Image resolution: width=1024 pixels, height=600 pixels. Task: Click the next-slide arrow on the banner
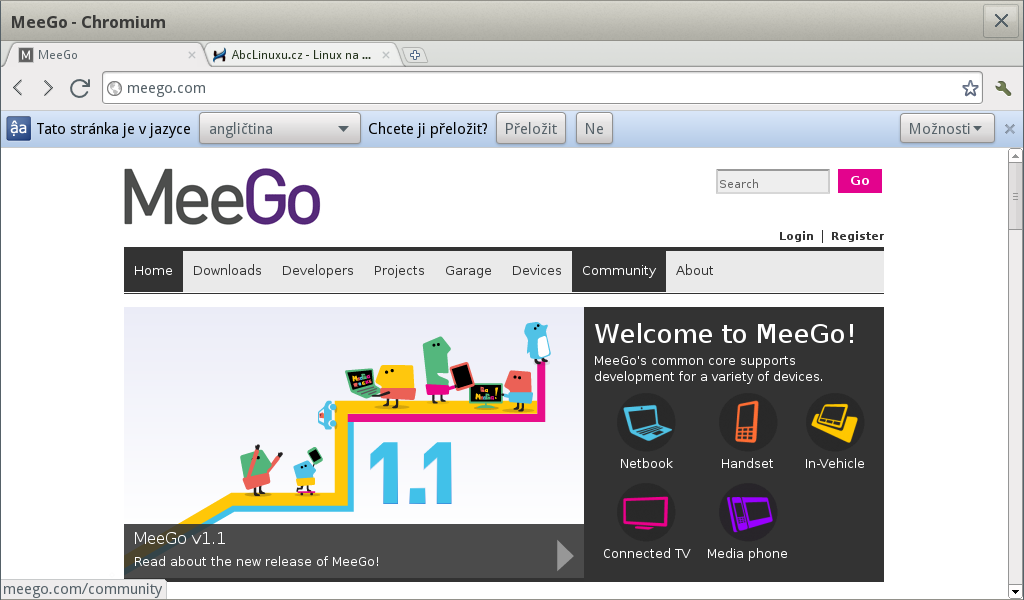(x=565, y=556)
